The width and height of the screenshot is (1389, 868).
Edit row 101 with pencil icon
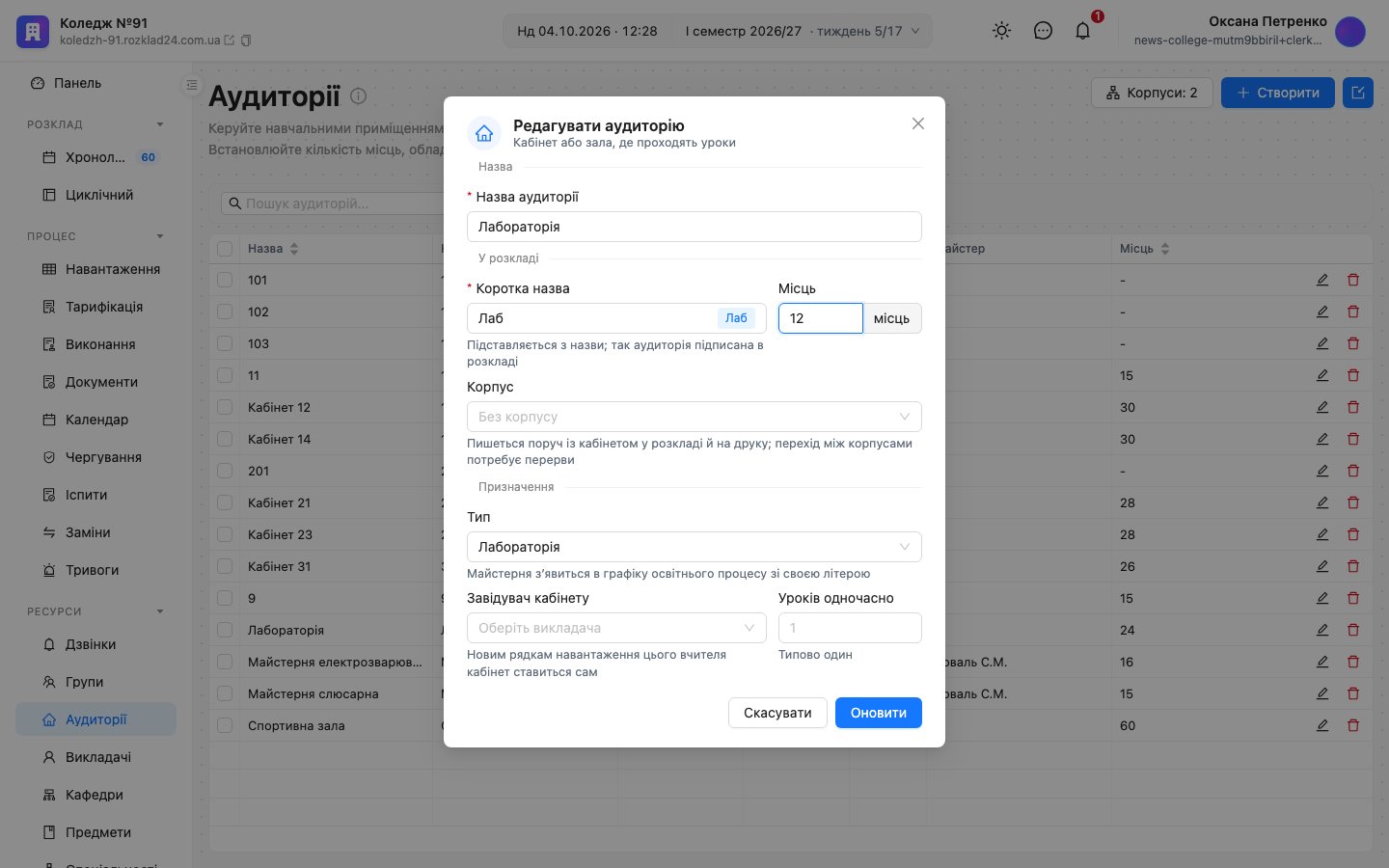point(1322,280)
